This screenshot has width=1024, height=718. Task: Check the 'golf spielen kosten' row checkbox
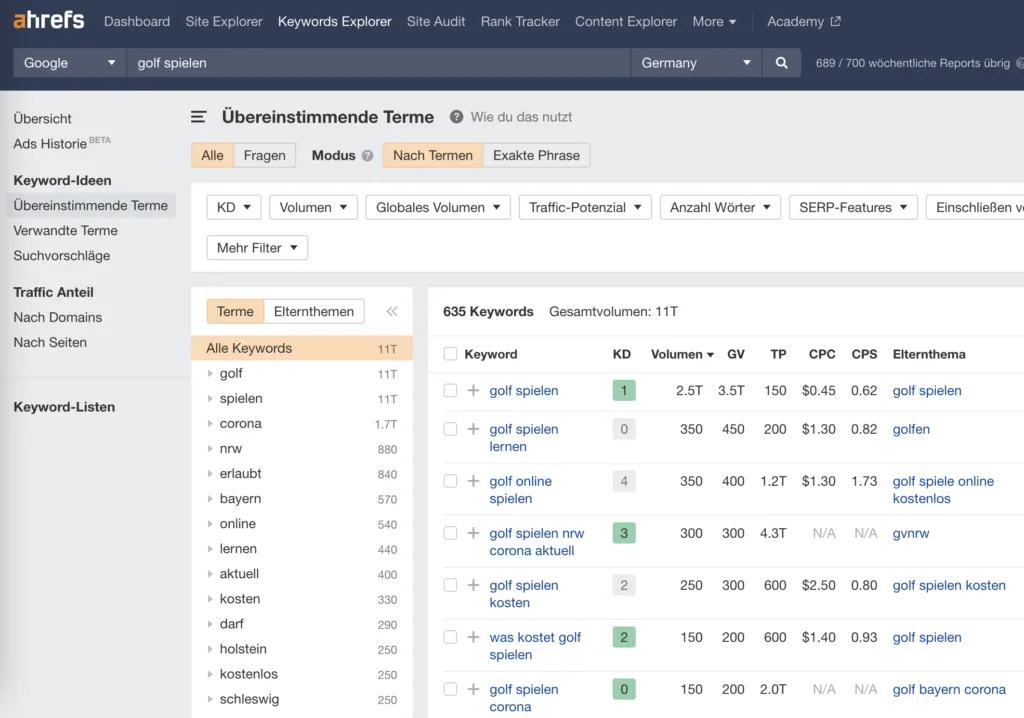tap(450, 585)
